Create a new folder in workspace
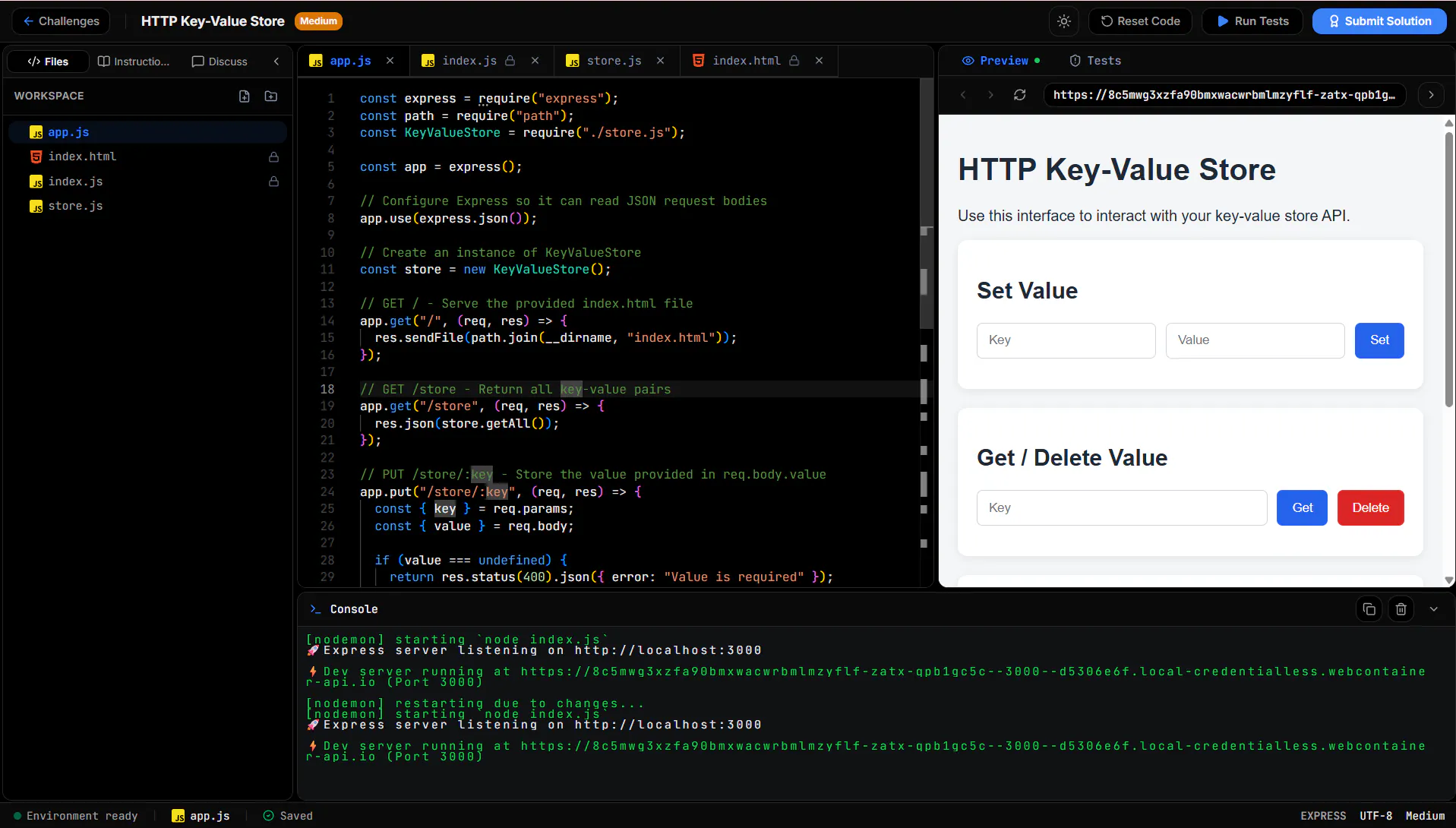Screen dimensions: 1456x828 coord(271,96)
